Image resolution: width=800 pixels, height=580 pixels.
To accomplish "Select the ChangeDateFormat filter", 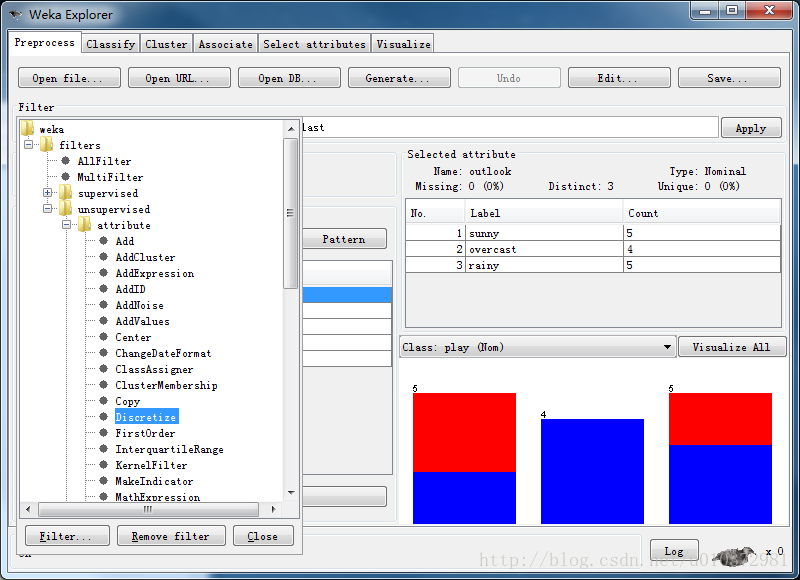I will coord(163,352).
